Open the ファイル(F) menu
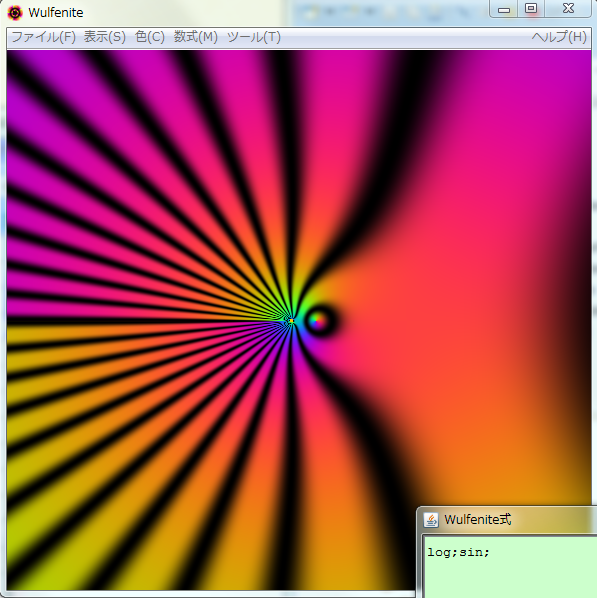597x598 pixels. 43,37
